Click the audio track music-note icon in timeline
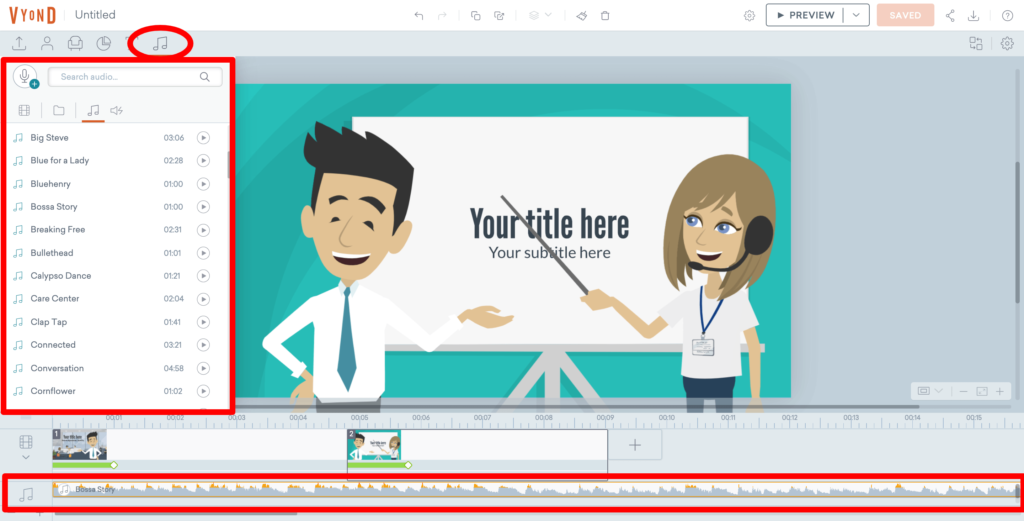 tap(26, 494)
